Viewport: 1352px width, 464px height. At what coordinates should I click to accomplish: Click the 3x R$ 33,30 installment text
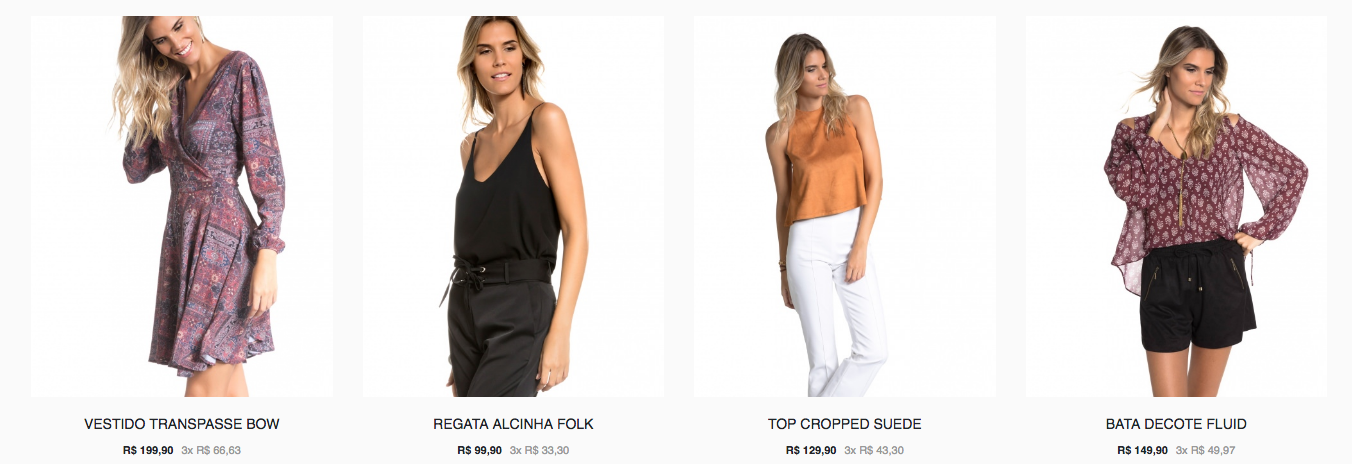[x=539, y=450]
